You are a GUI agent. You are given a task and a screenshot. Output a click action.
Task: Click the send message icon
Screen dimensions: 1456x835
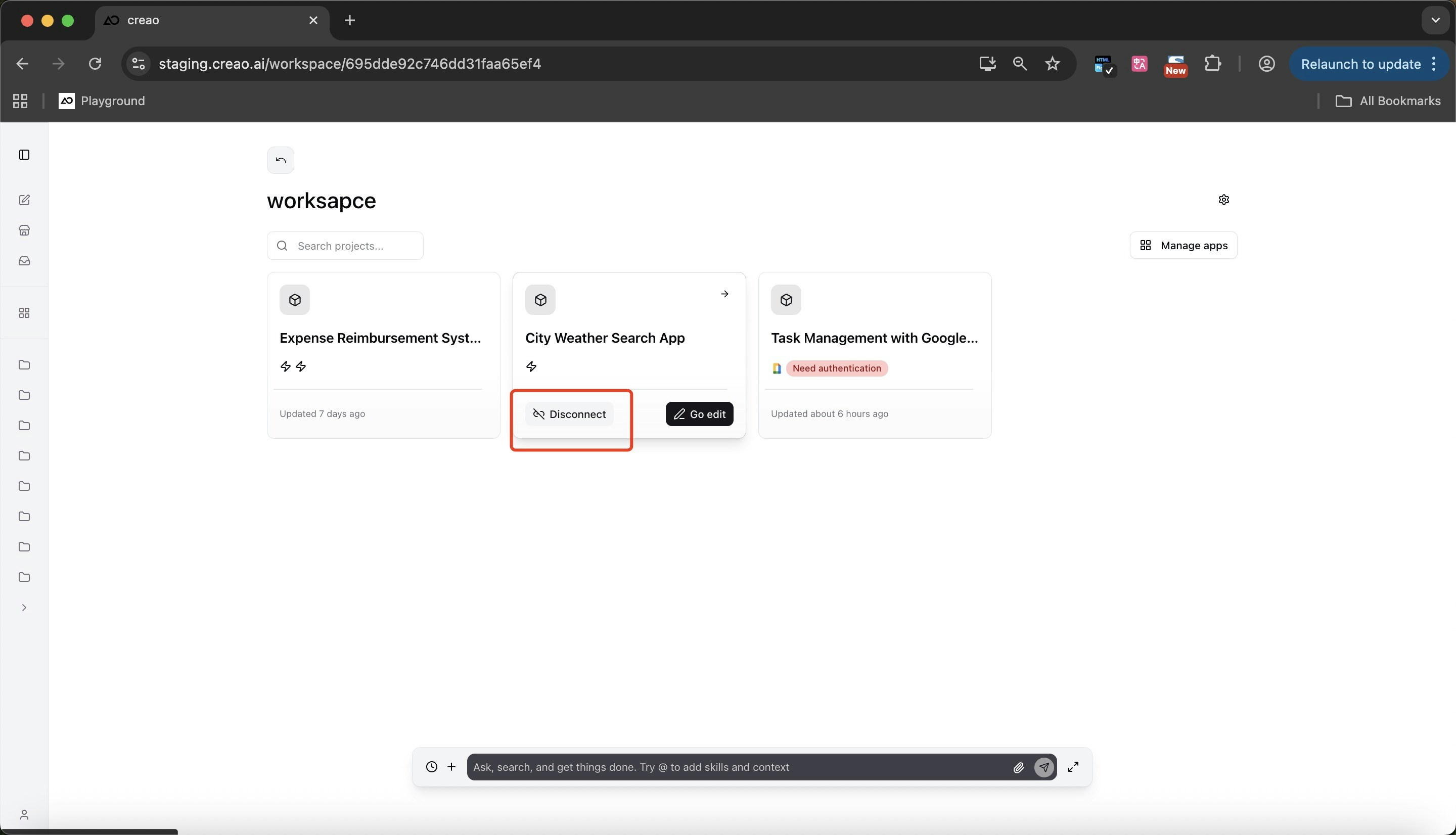pos(1043,767)
